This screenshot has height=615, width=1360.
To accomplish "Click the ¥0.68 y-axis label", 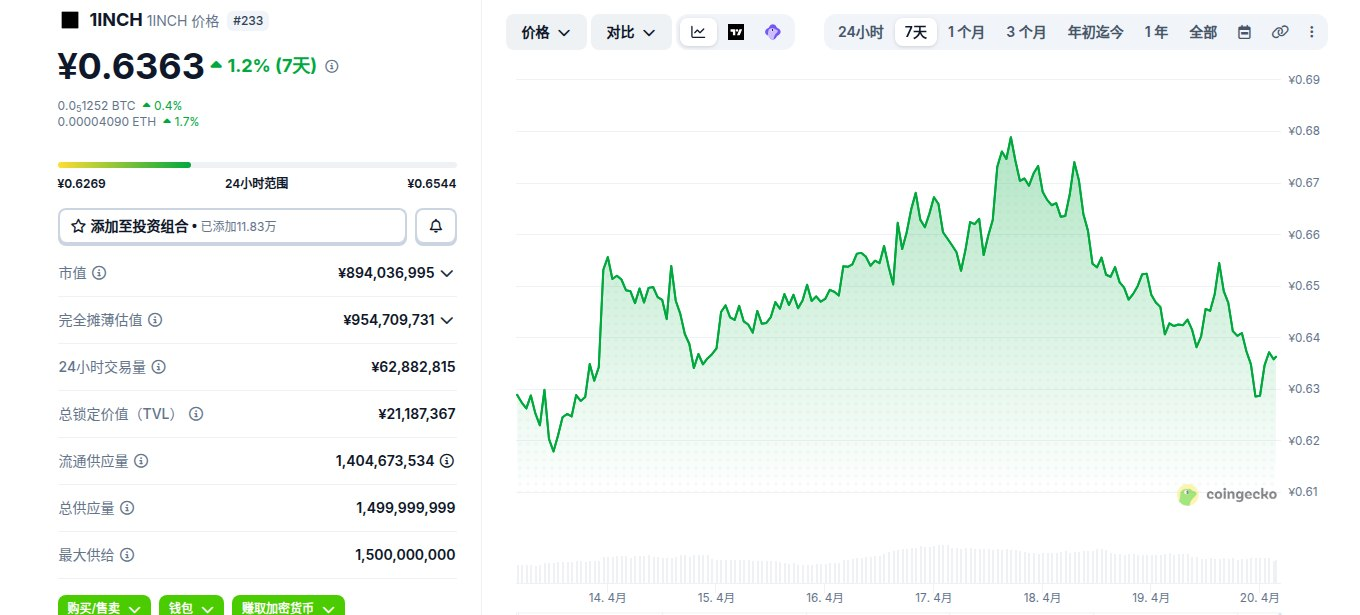I will pos(1303,131).
